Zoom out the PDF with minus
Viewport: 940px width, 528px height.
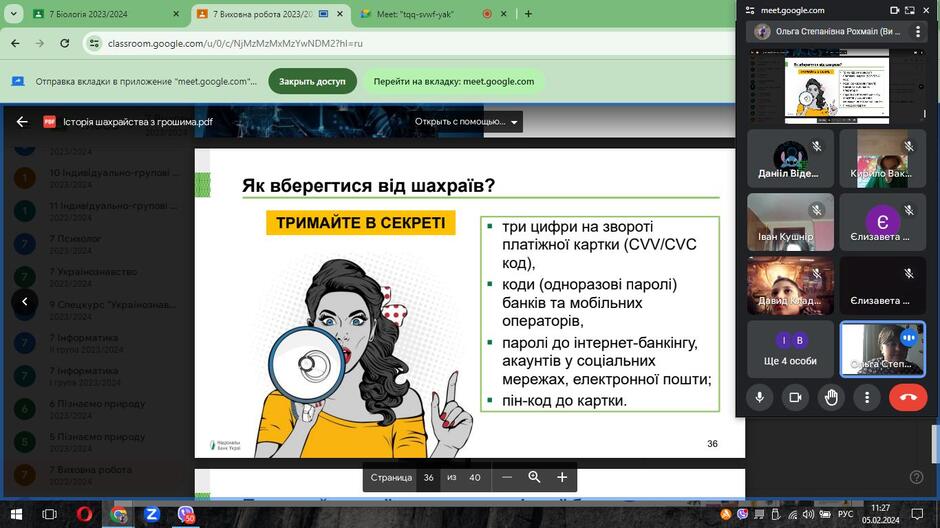(507, 477)
